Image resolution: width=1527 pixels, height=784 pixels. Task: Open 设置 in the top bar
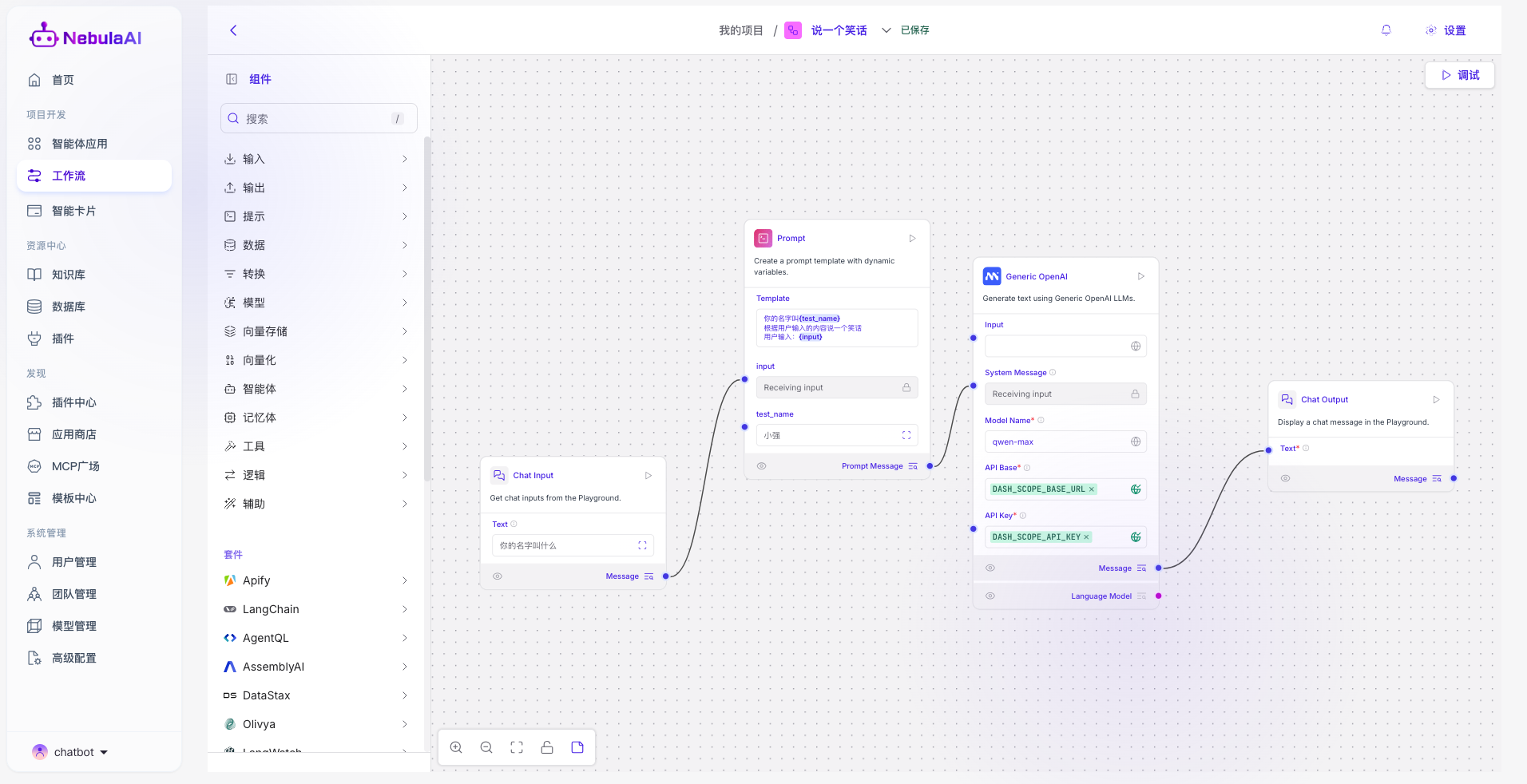point(1446,30)
